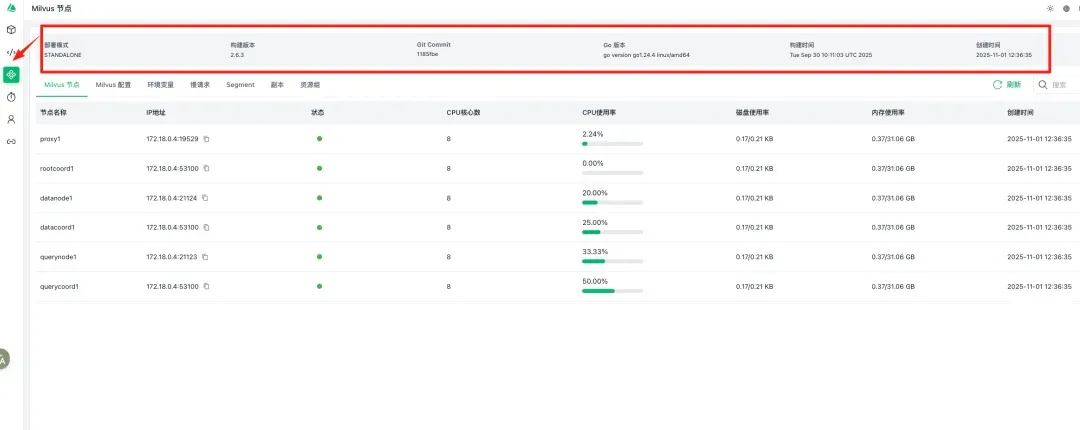The image size is (1080, 430).
Task: Click querycoord1 CPU usage 50% progress bar
Action: [612, 291]
